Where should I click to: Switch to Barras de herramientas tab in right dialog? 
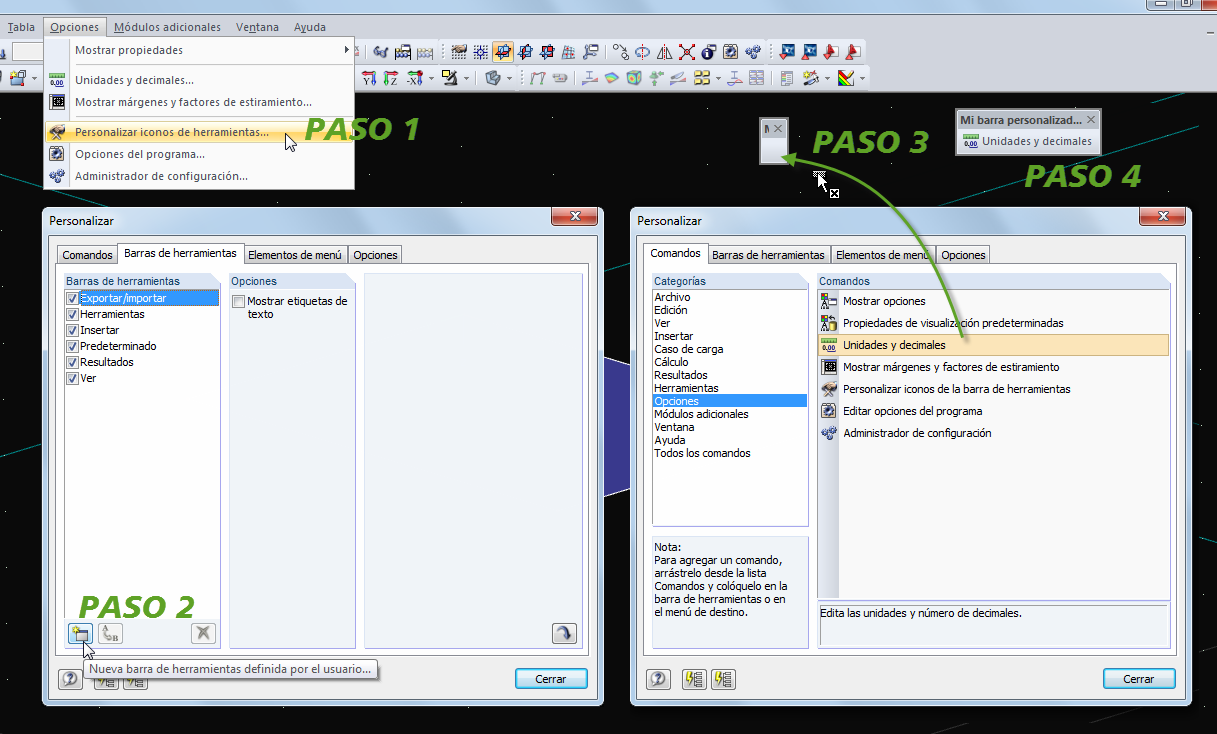pos(768,255)
